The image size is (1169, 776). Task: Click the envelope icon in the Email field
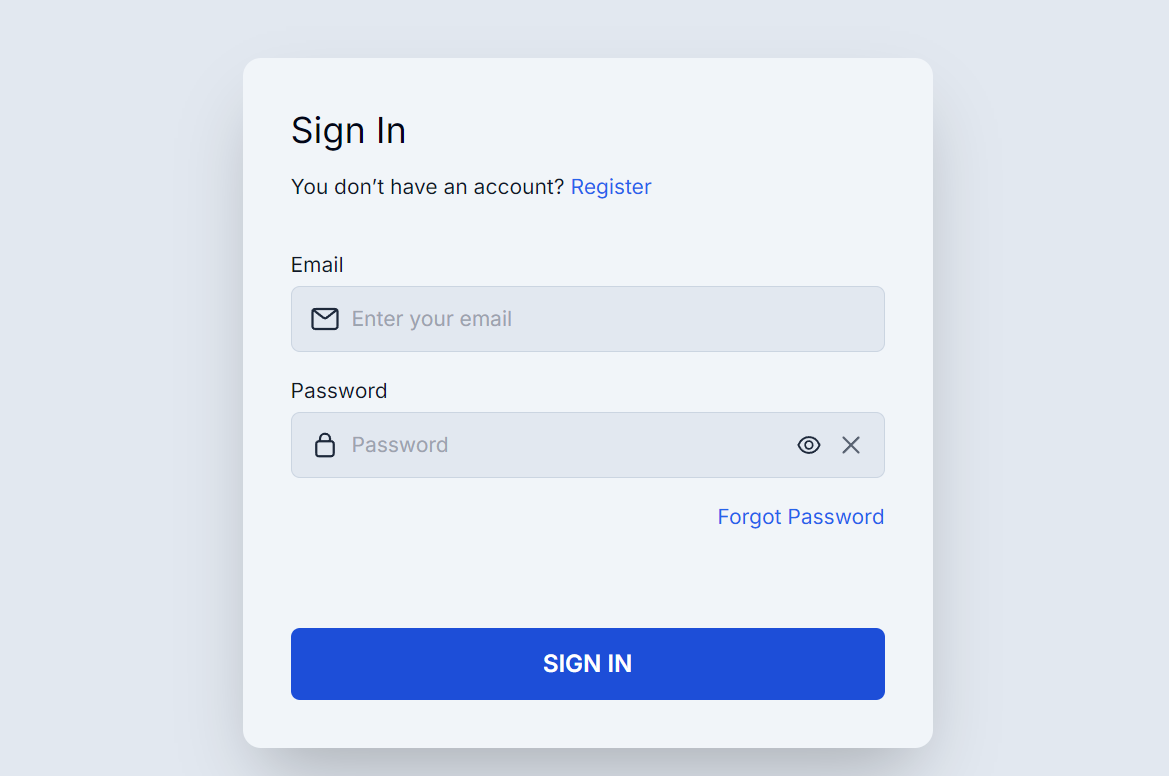click(x=324, y=319)
